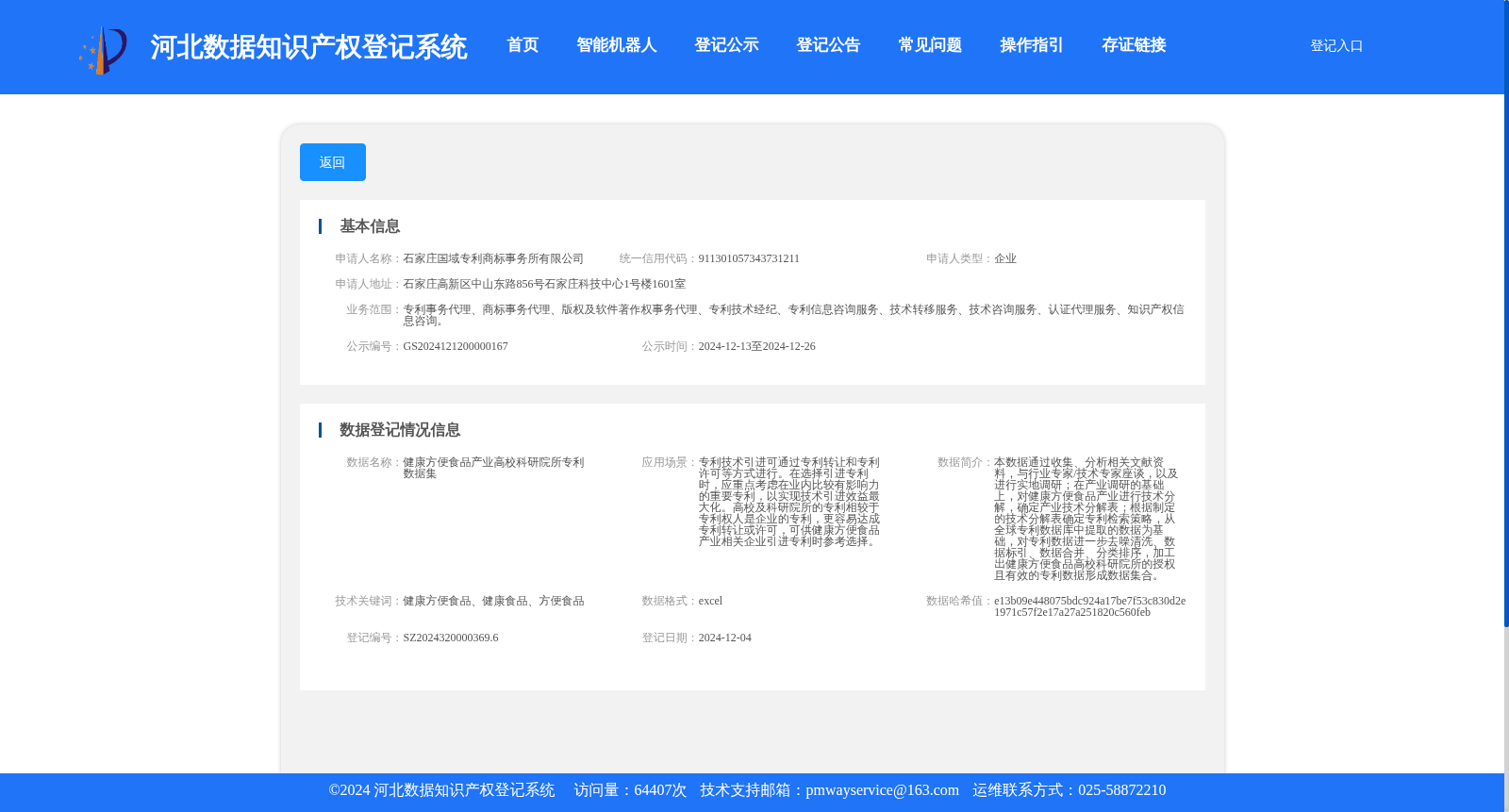1509x812 pixels.
Task: Select applicant name 石家庄国域专利商标事务所有限公司
Action: tap(493, 258)
